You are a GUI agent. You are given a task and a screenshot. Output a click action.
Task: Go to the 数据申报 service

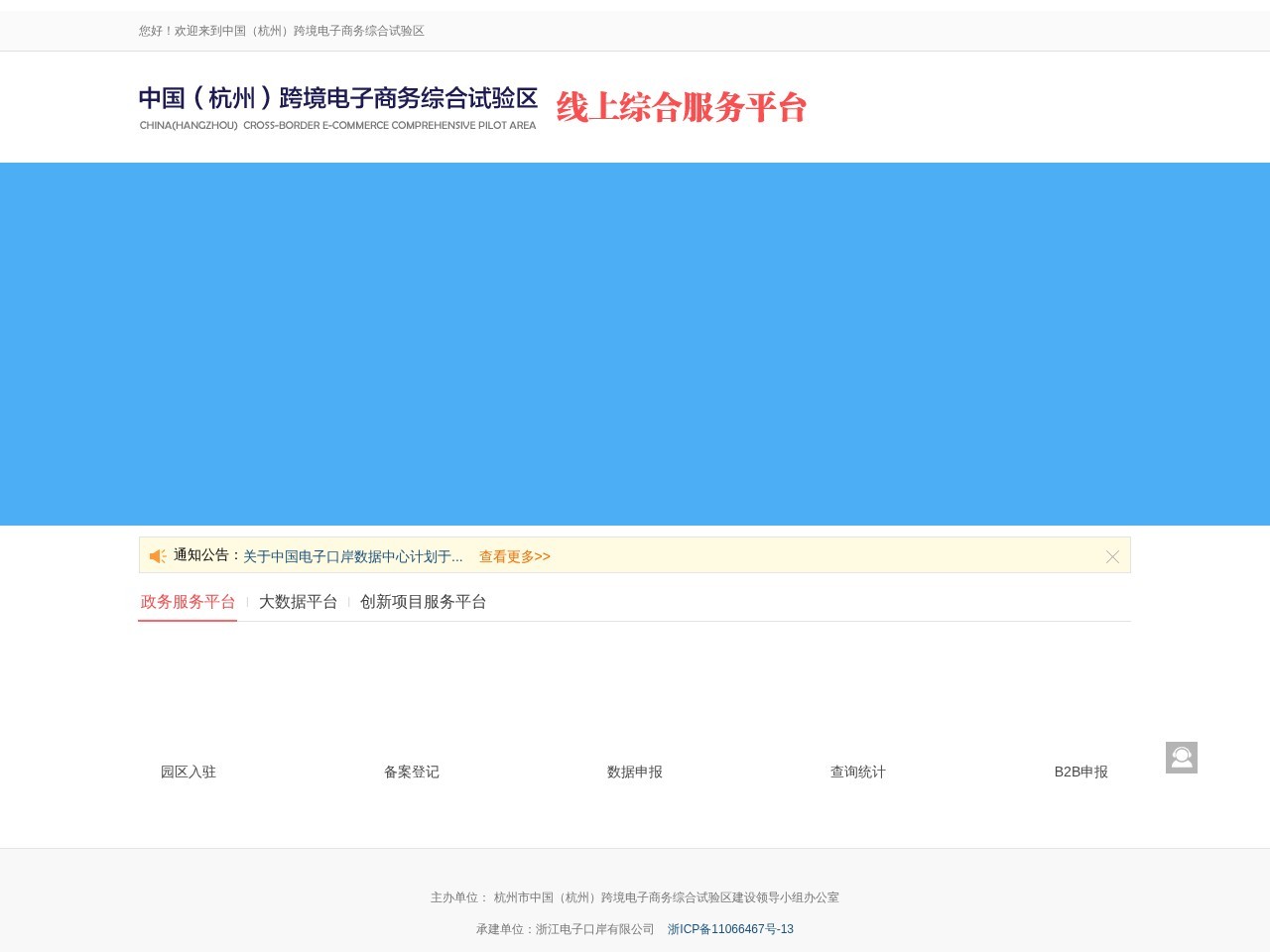pyautogui.click(x=635, y=772)
